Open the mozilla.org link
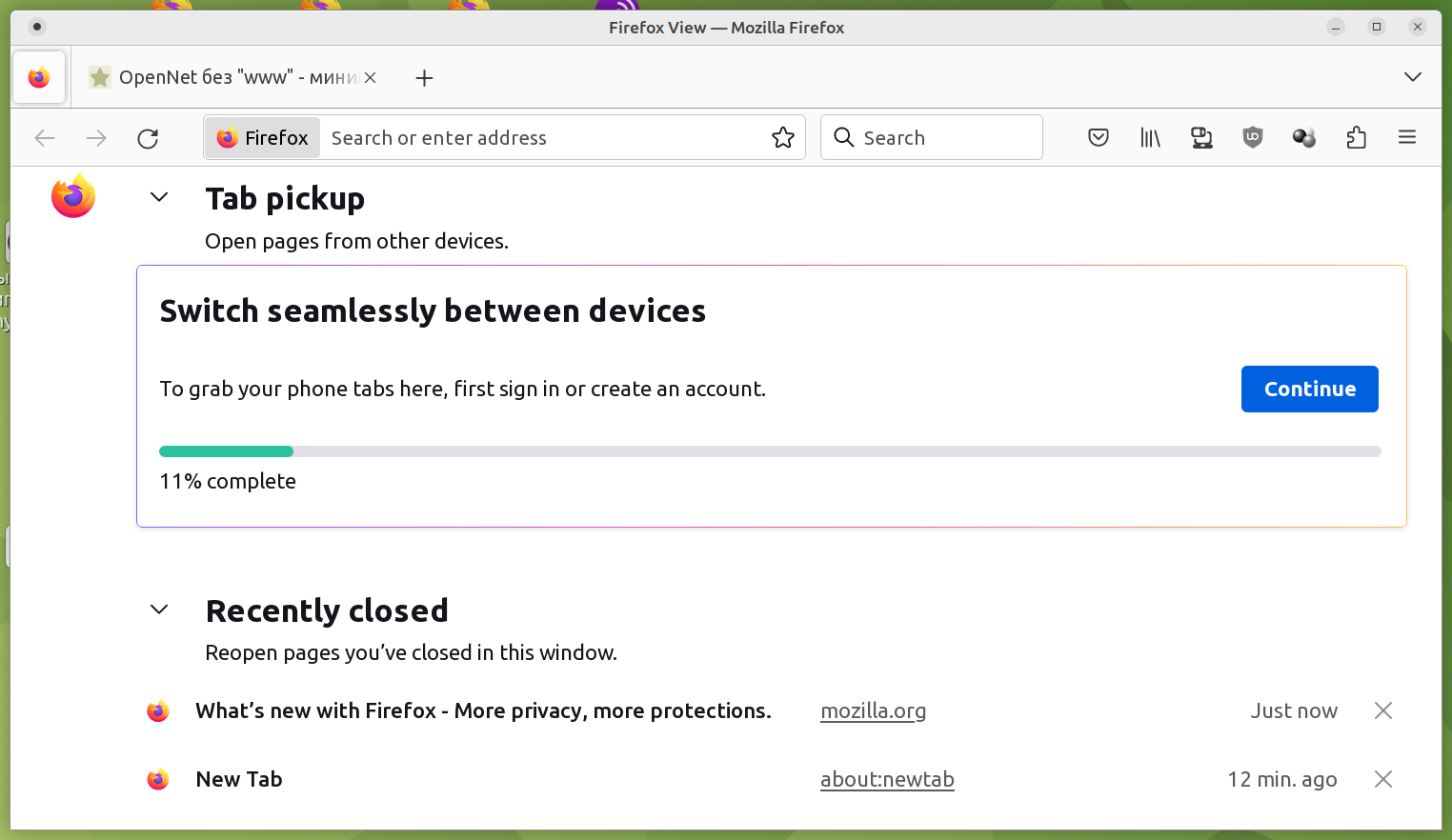The width and height of the screenshot is (1452, 840). click(x=874, y=710)
